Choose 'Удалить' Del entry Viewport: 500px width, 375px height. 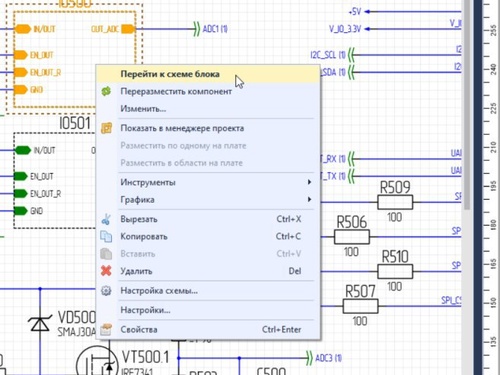pyautogui.click(x=208, y=271)
